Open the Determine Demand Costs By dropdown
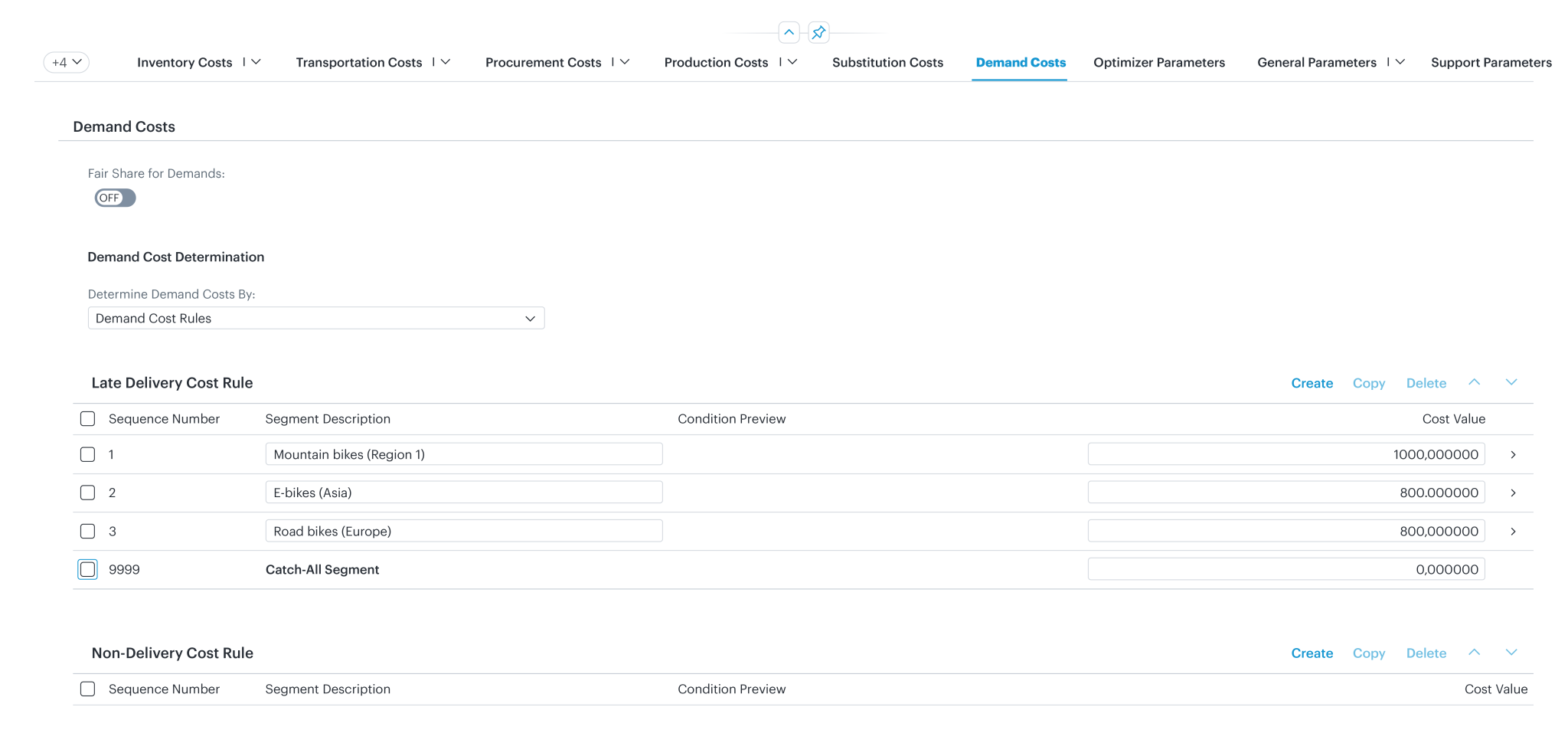 [x=530, y=318]
